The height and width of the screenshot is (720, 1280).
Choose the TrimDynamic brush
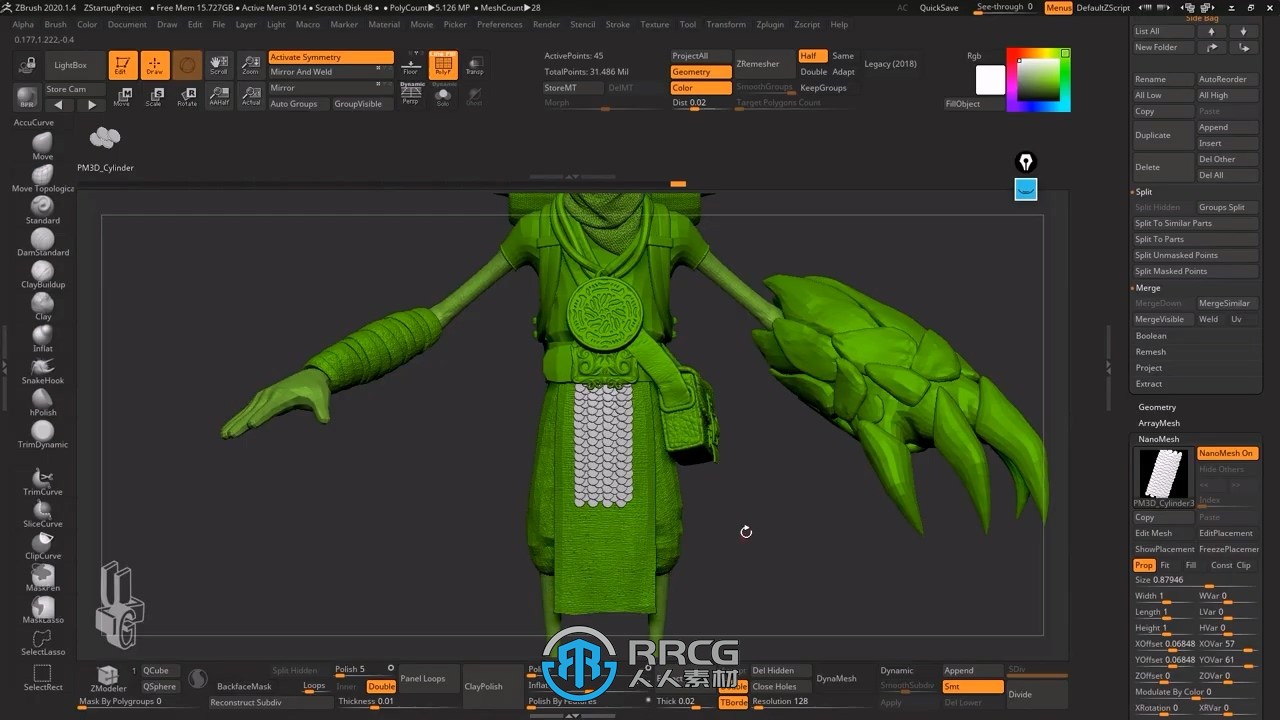click(x=42, y=434)
